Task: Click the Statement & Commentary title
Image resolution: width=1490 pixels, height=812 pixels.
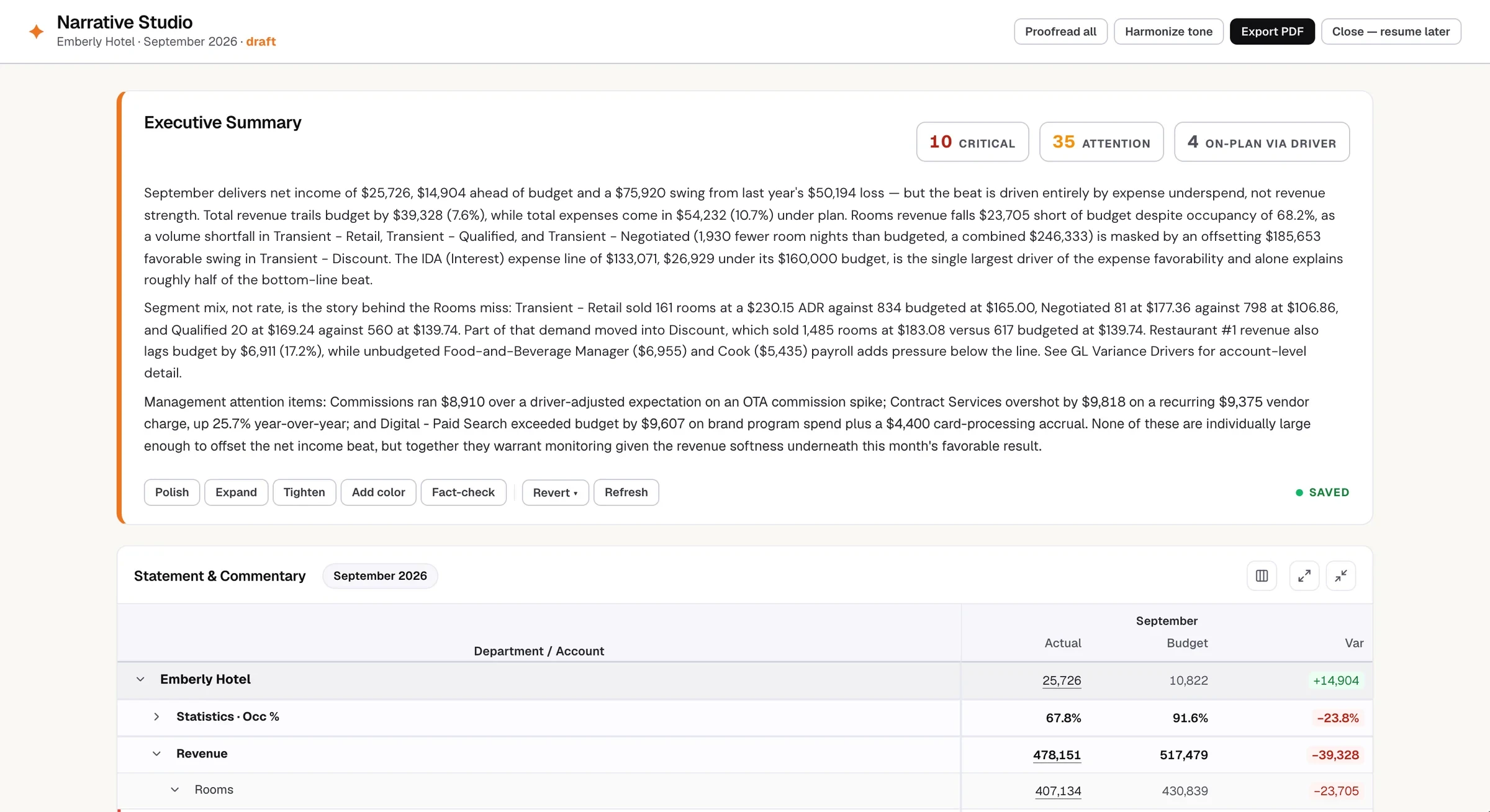Action: click(x=220, y=576)
